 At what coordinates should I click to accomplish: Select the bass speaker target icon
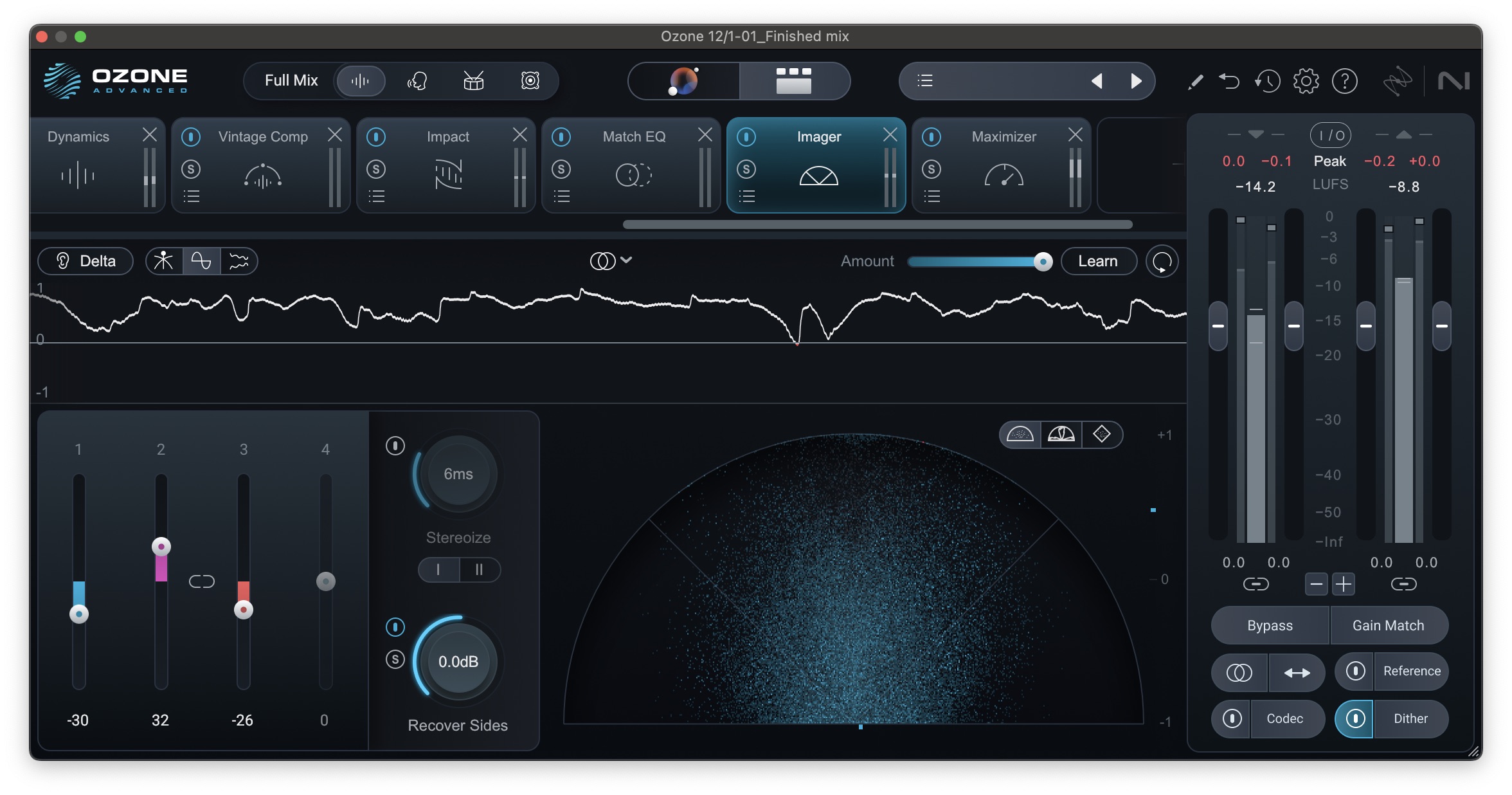pyautogui.click(x=530, y=81)
